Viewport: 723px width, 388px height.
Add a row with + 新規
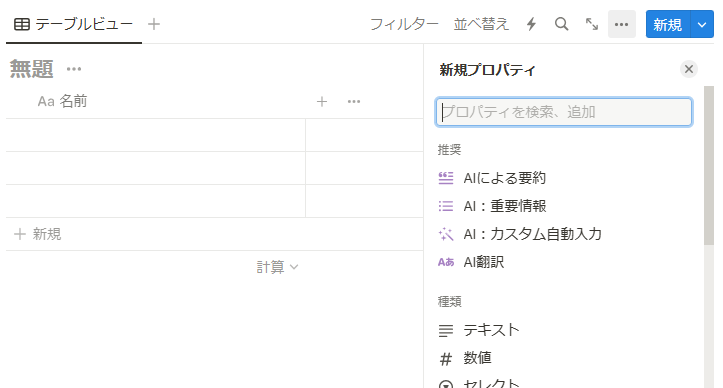(x=38, y=234)
